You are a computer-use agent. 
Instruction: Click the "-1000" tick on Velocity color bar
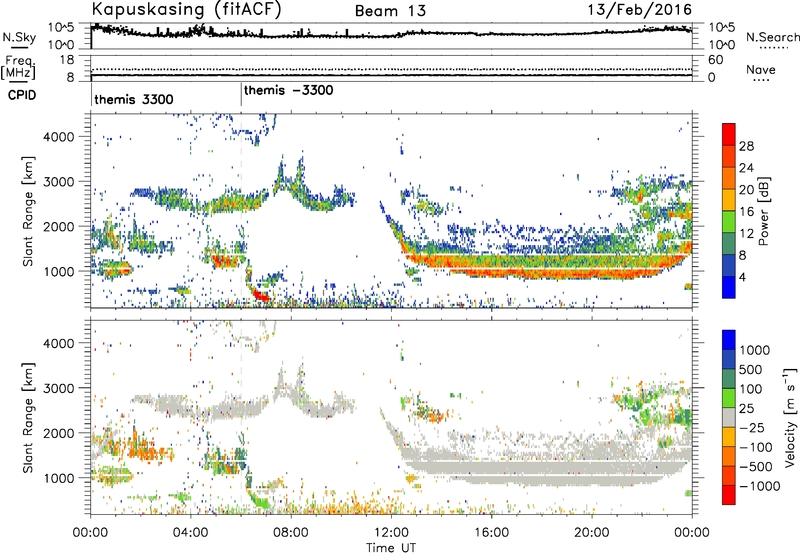760,486
